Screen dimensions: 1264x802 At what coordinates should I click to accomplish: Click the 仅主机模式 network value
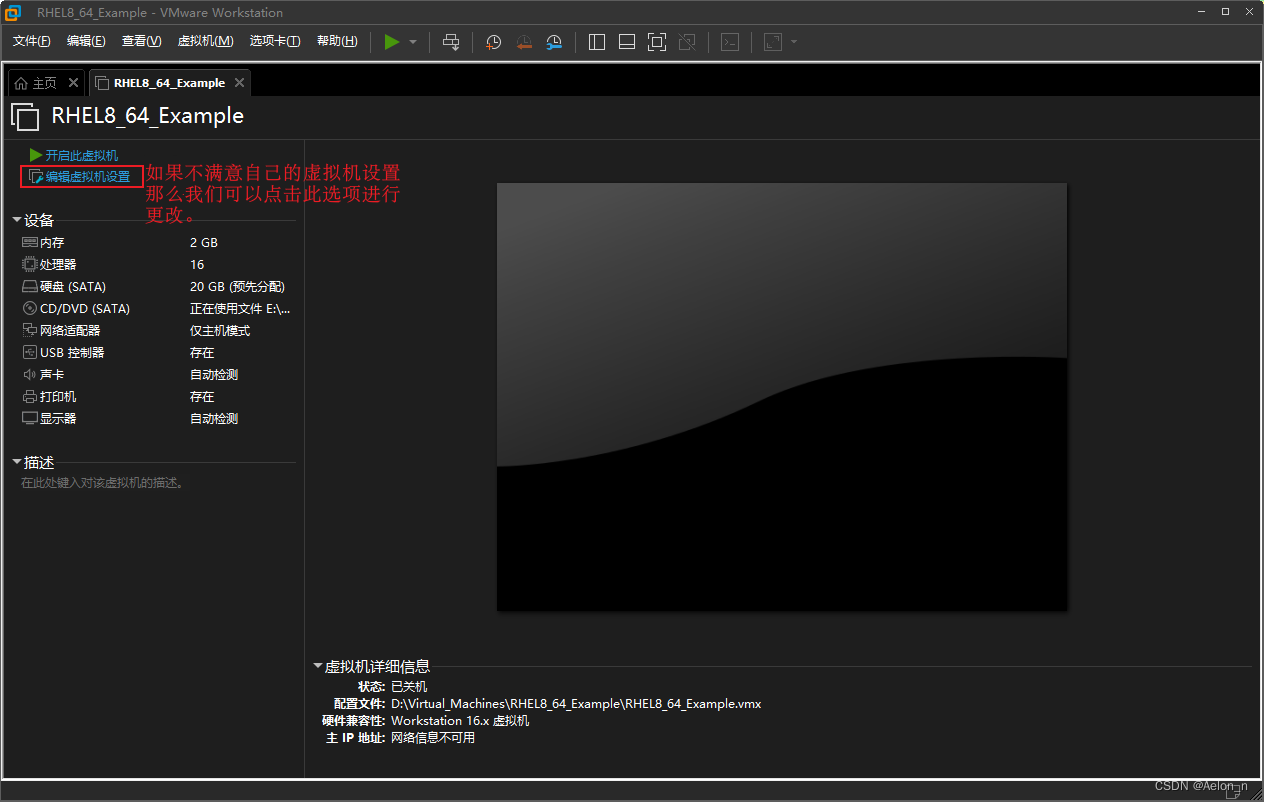220,330
